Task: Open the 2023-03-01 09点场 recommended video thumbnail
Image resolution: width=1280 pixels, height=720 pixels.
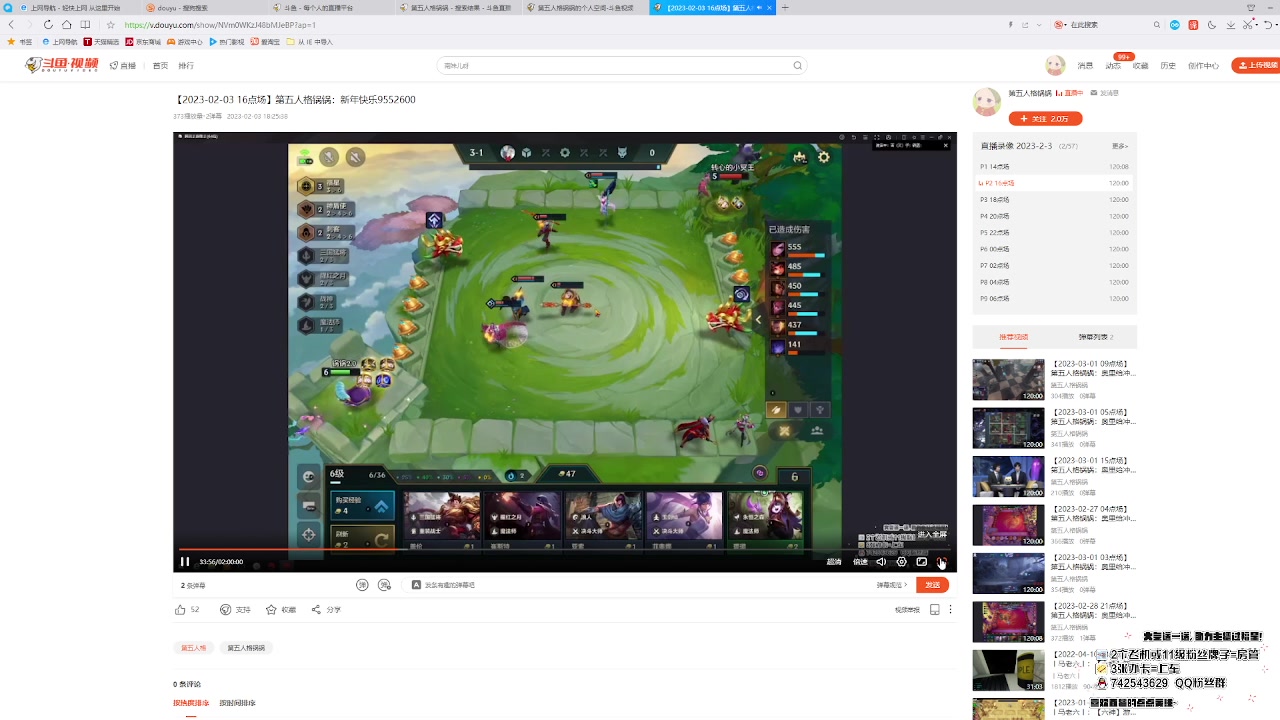Action: [x=1008, y=380]
